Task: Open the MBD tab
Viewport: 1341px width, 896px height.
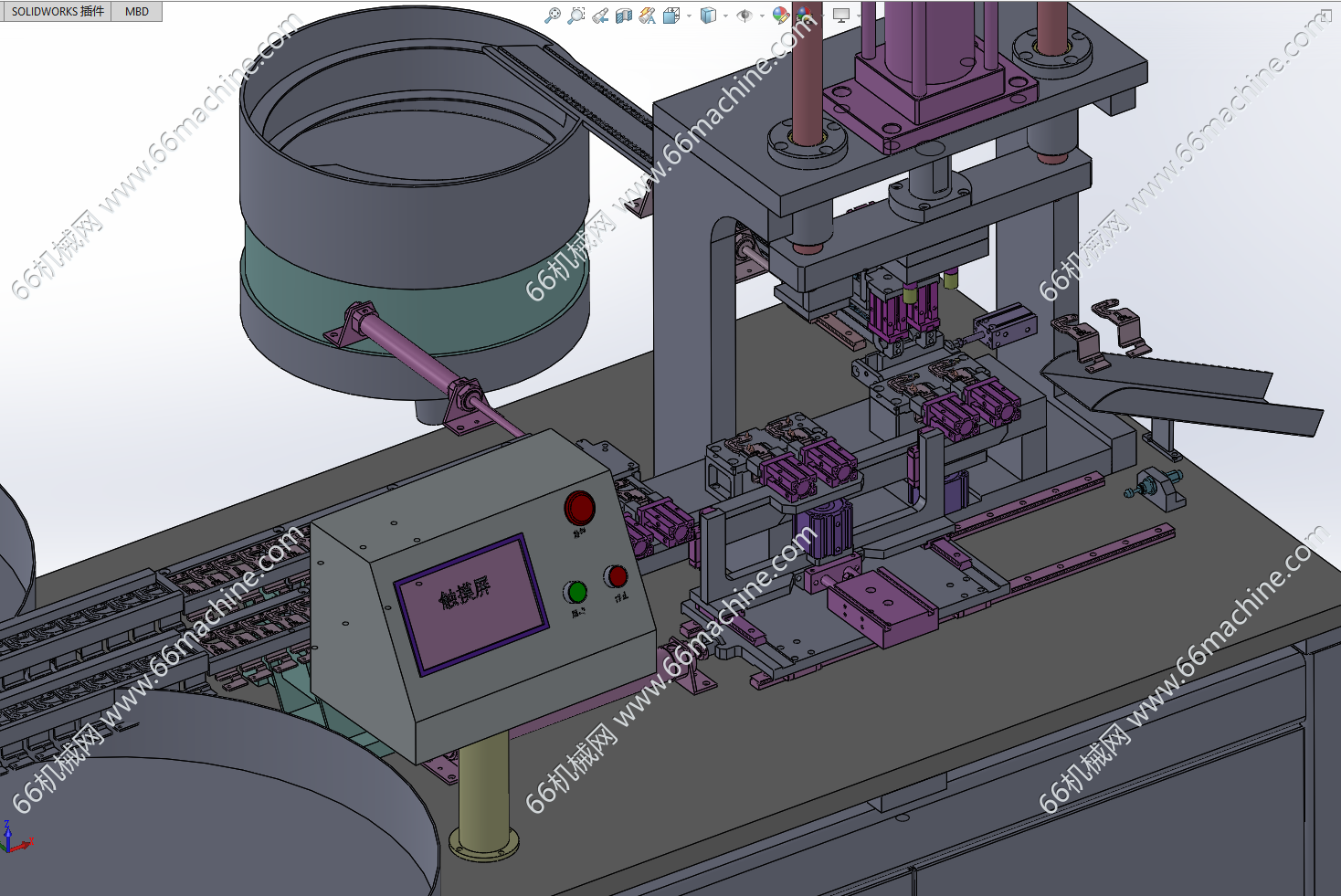Action: tap(137, 11)
